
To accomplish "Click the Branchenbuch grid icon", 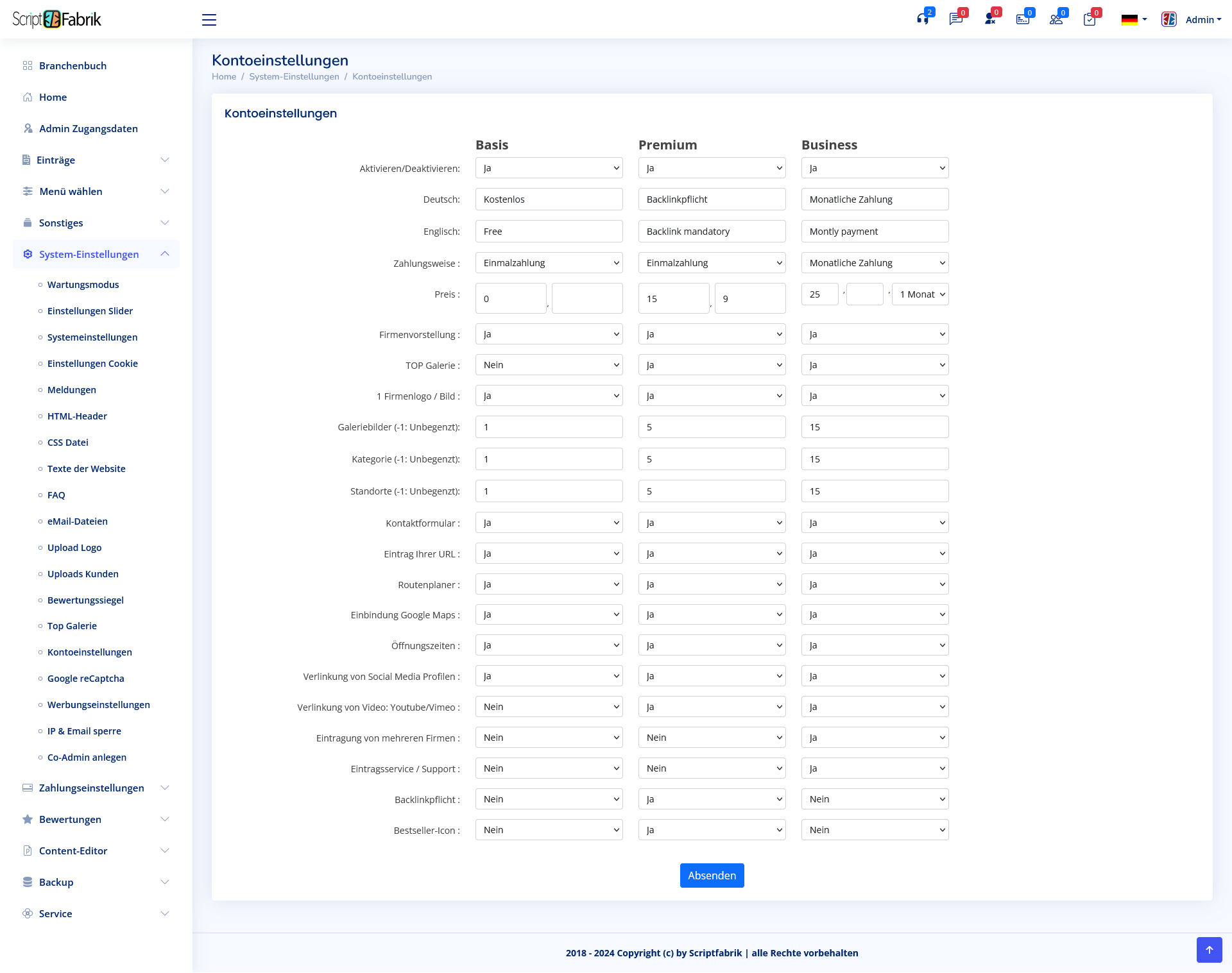I will 28,65.
